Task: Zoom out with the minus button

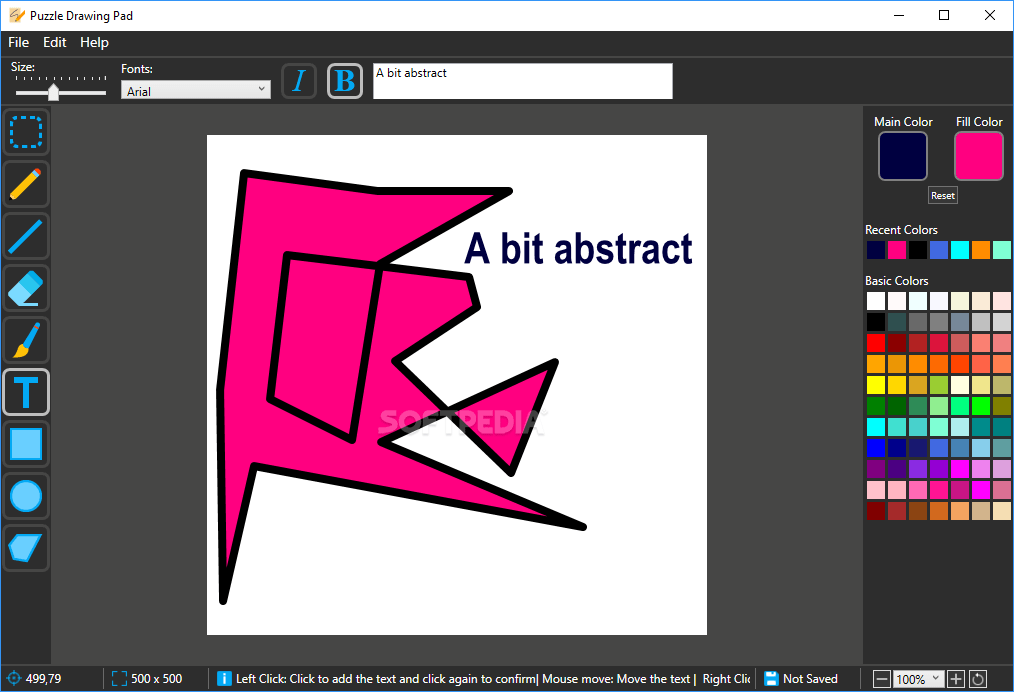Action: pyautogui.click(x=881, y=678)
